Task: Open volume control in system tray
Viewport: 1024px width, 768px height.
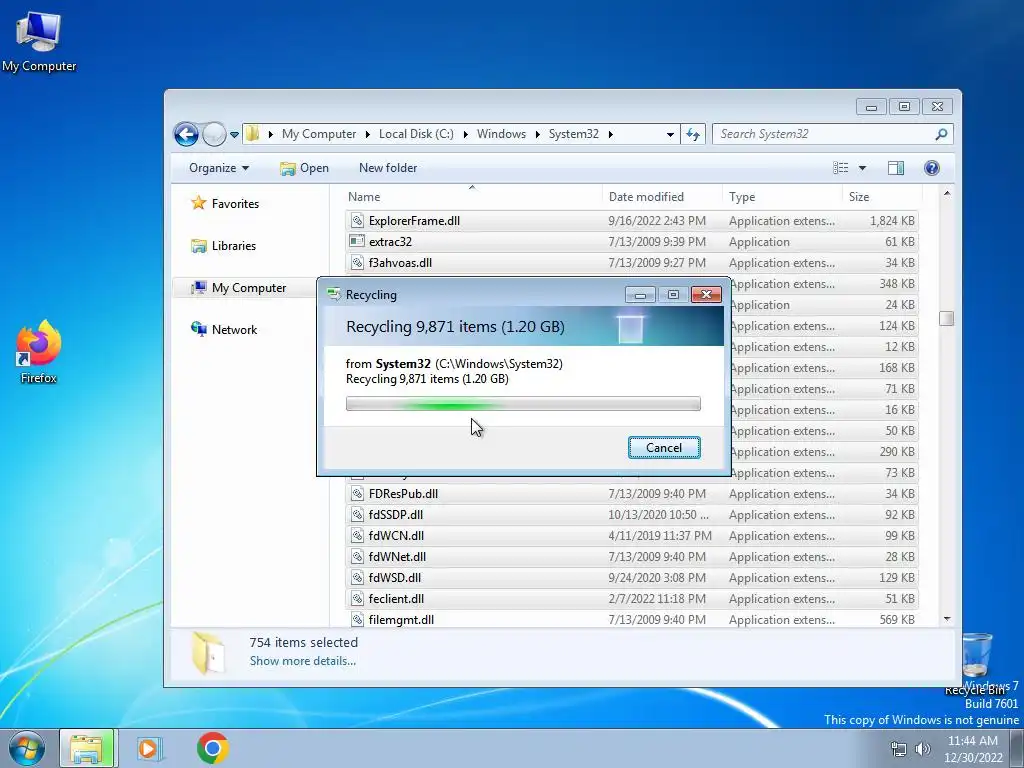Action: click(923, 749)
